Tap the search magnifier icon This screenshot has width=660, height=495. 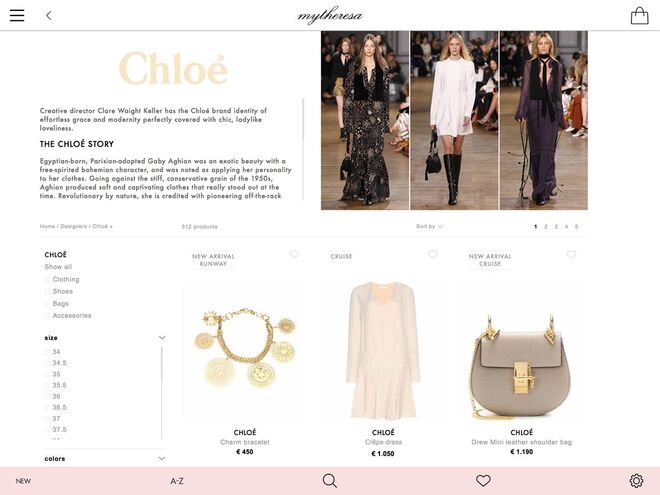tap(330, 480)
